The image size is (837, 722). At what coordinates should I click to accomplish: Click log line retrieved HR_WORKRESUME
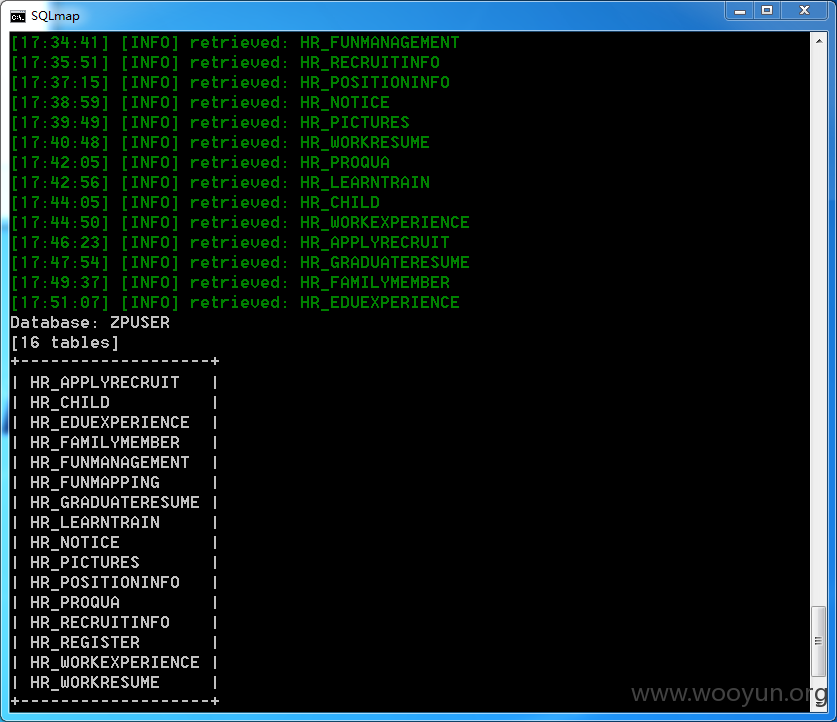pos(220,142)
